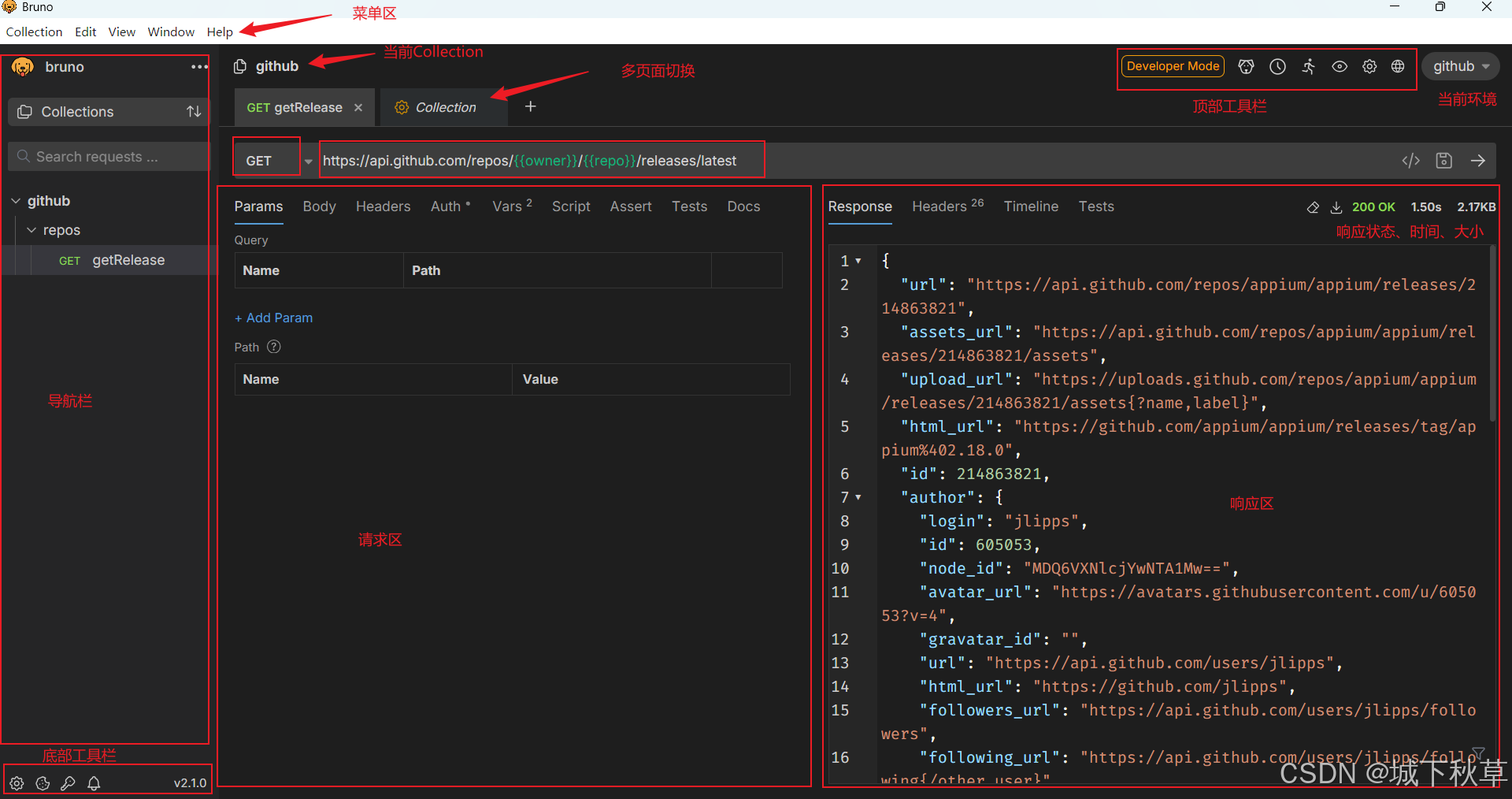Open the cookies icon in bottom toolbar

pos(43,783)
